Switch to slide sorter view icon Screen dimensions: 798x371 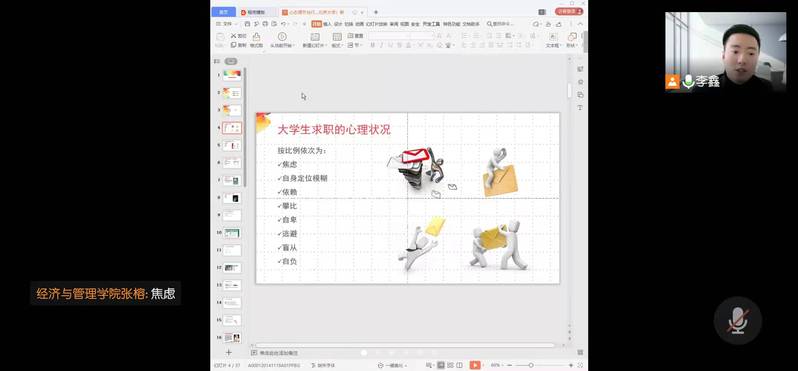(451, 365)
